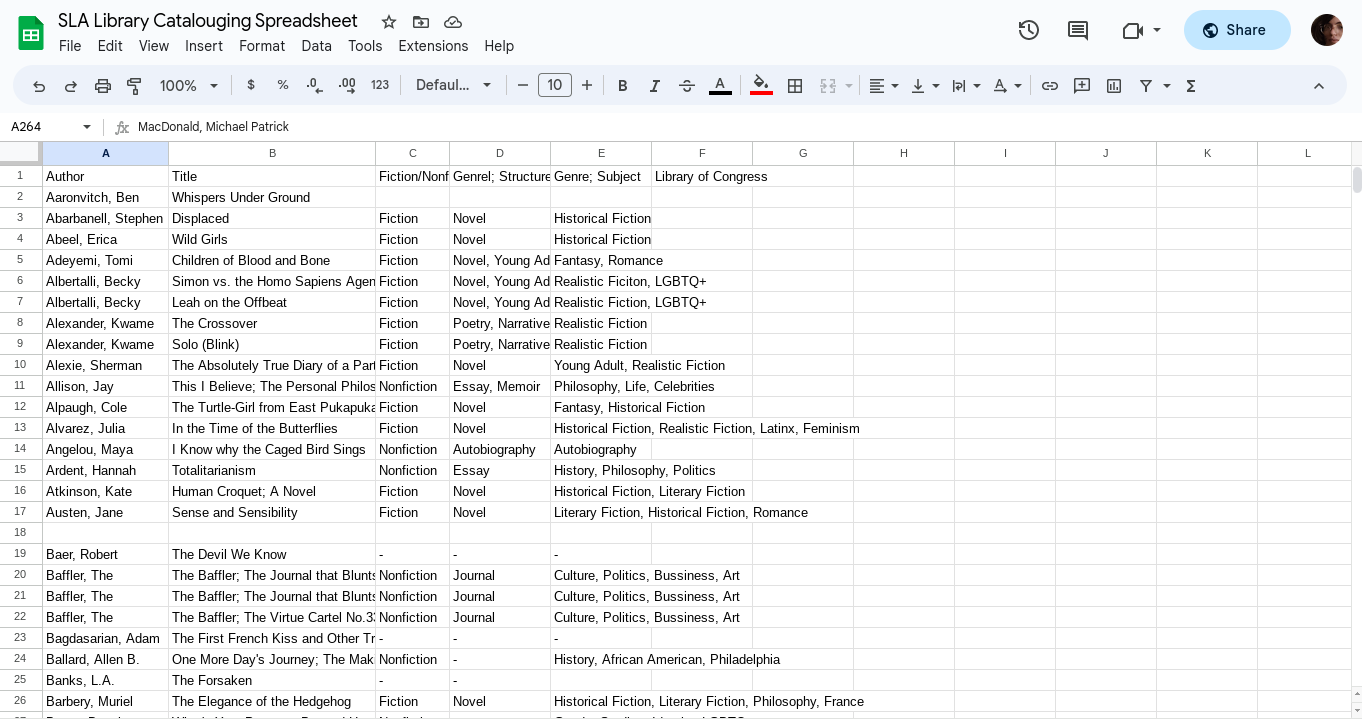This screenshot has height=719, width=1362.
Task: Click the Insert link icon
Action: tap(1049, 86)
